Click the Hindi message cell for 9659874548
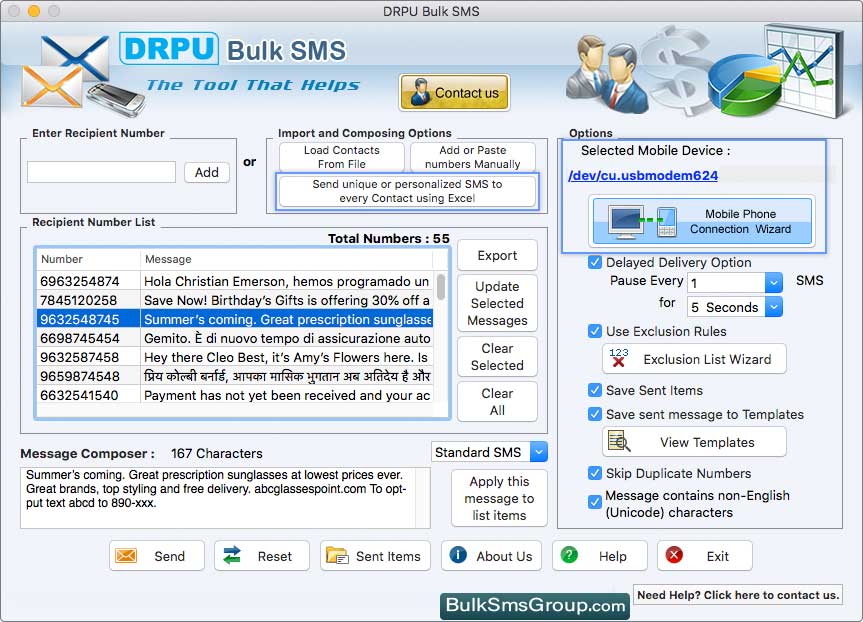This screenshot has width=863, height=622. tap(287, 376)
